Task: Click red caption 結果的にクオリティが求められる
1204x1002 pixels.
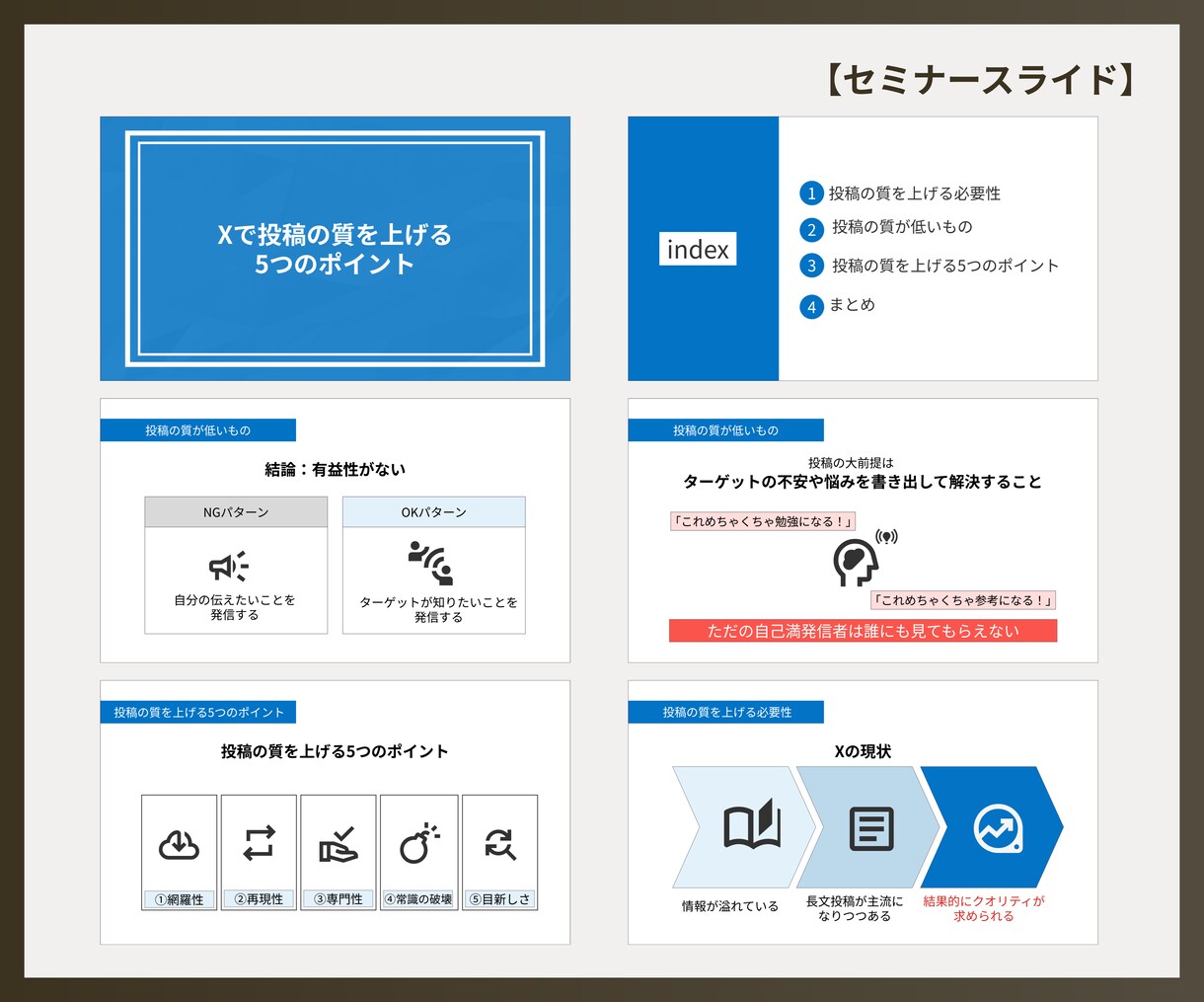Action: (x=984, y=908)
